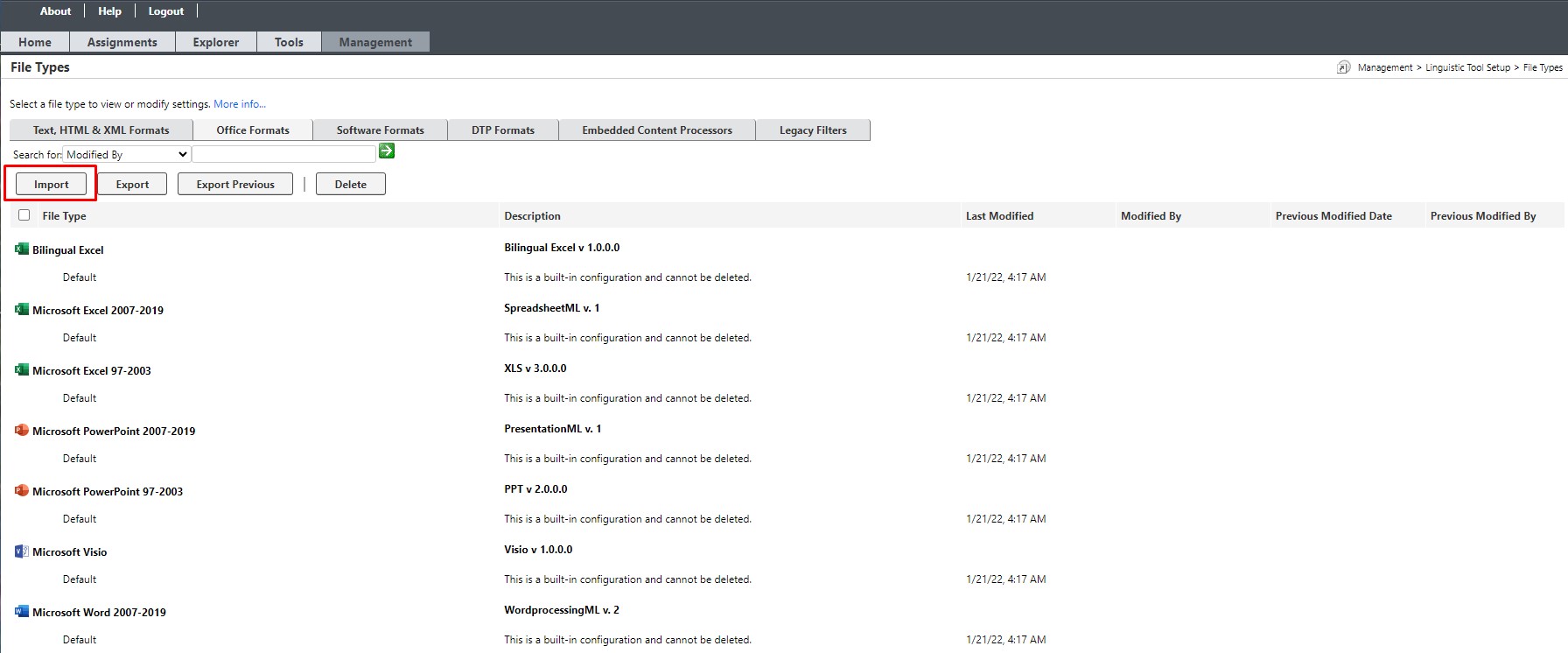Viewport: 1568px width, 653px height.
Task: Open the Microsoft Visio file type
Action: point(70,552)
